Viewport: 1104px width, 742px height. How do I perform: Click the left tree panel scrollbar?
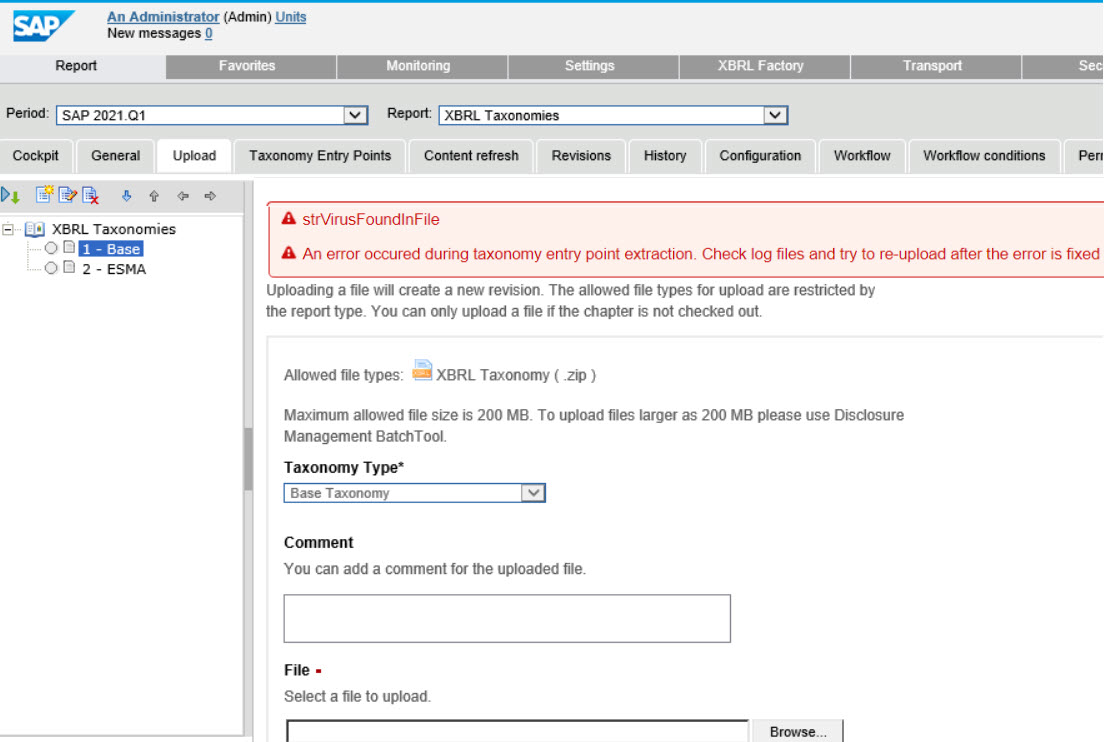pyautogui.click(x=248, y=459)
